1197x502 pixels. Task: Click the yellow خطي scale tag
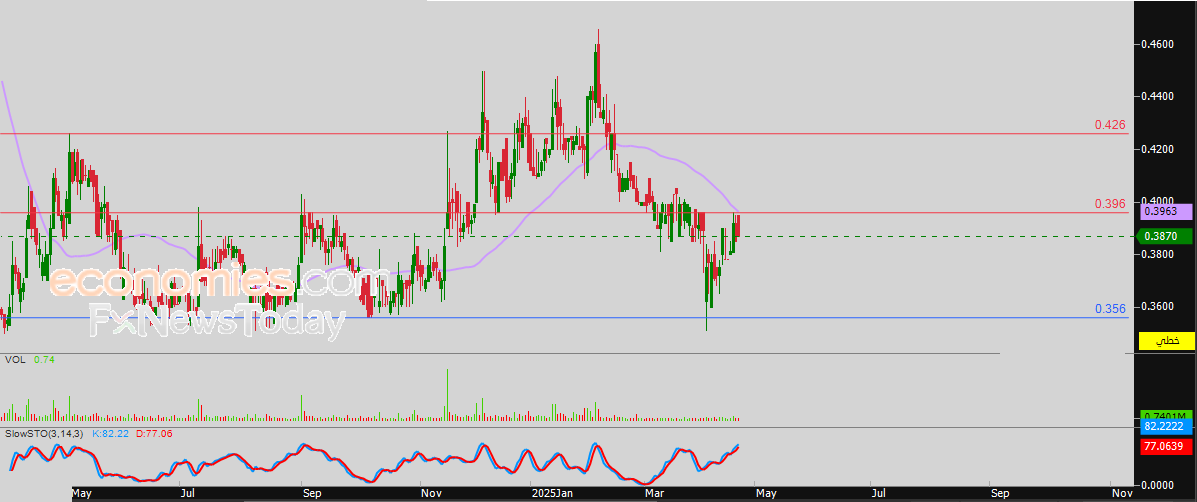point(1166,341)
